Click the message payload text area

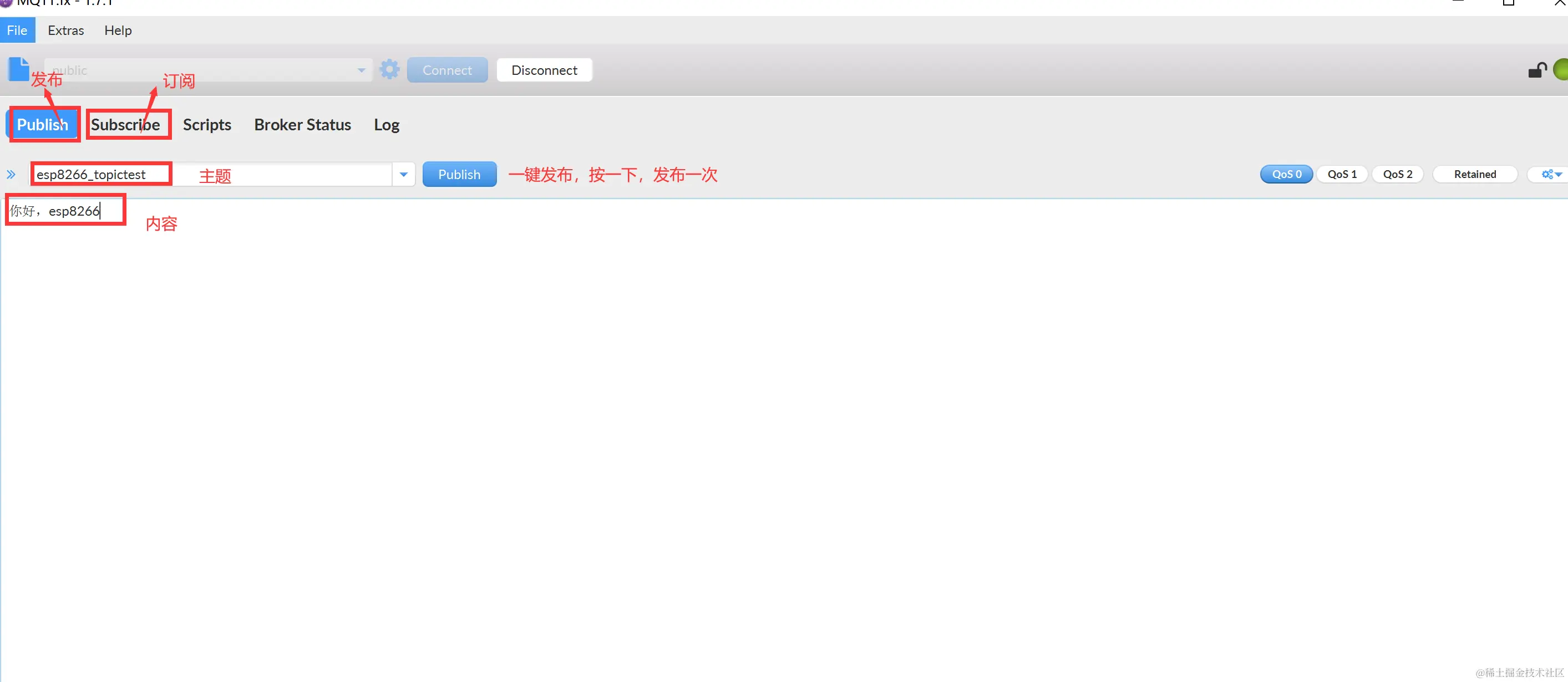[784, 440]
